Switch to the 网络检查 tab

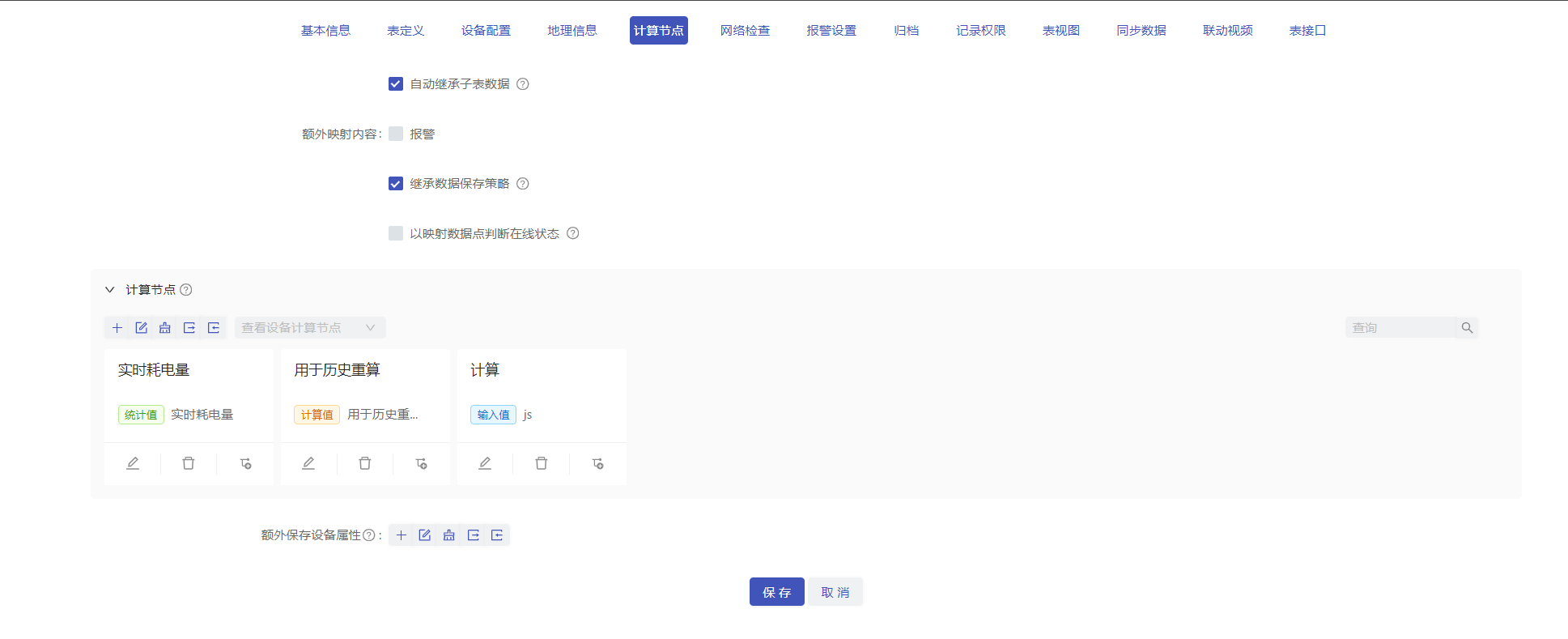coord(745,31)
